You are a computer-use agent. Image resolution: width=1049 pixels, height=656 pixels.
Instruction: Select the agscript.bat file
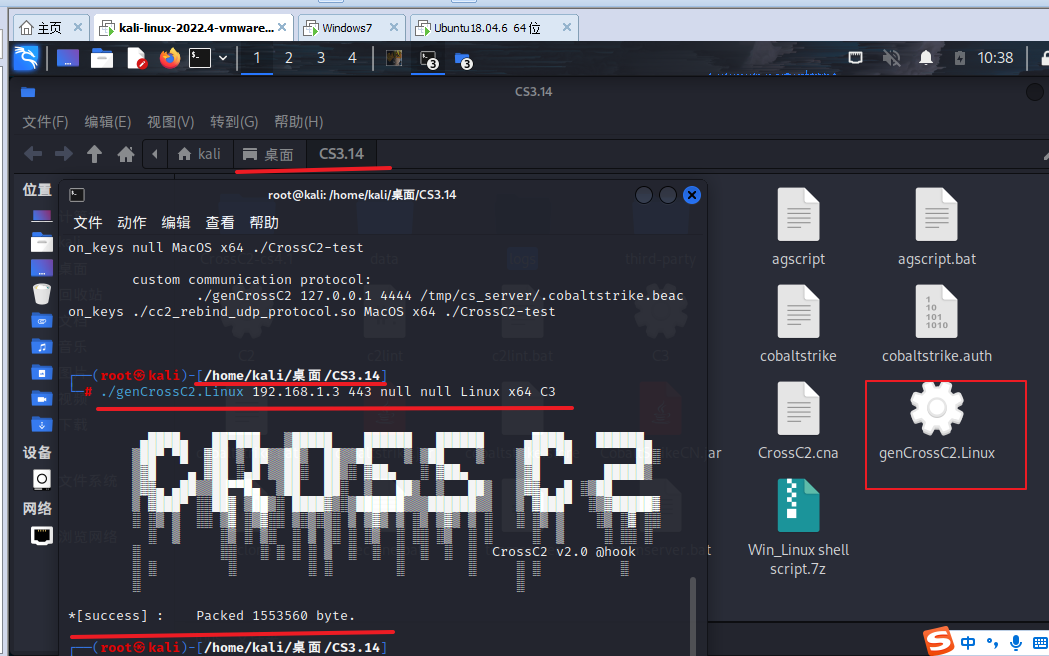[937, 227]
